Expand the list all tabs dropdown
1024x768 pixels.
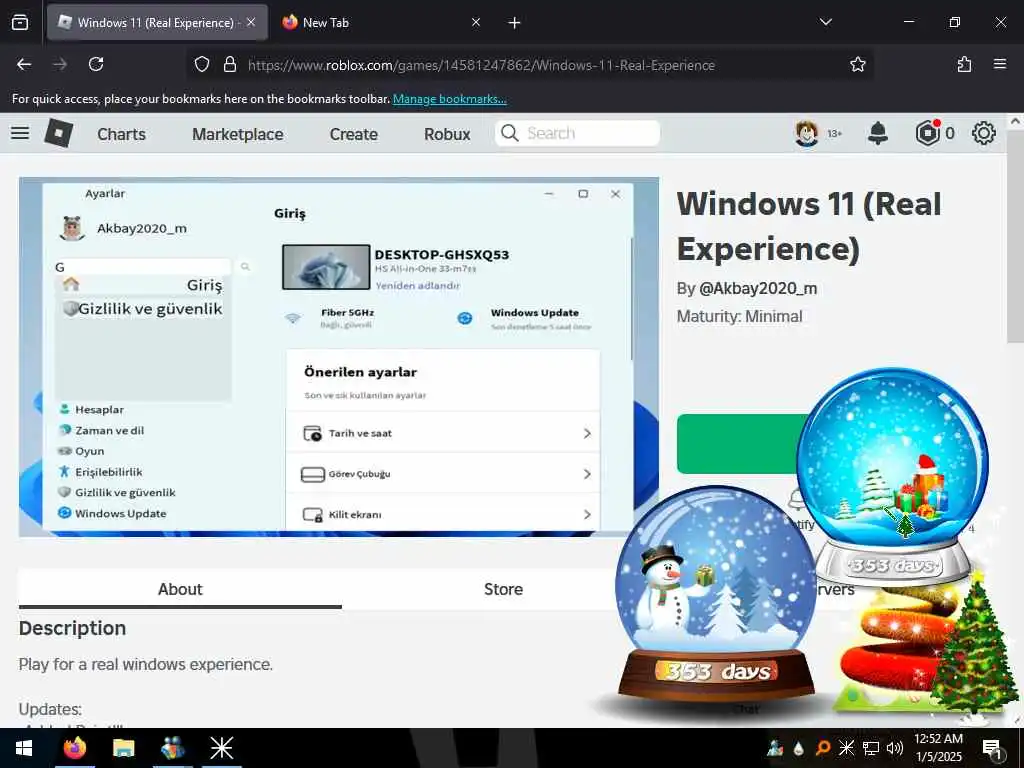point(825,22)
